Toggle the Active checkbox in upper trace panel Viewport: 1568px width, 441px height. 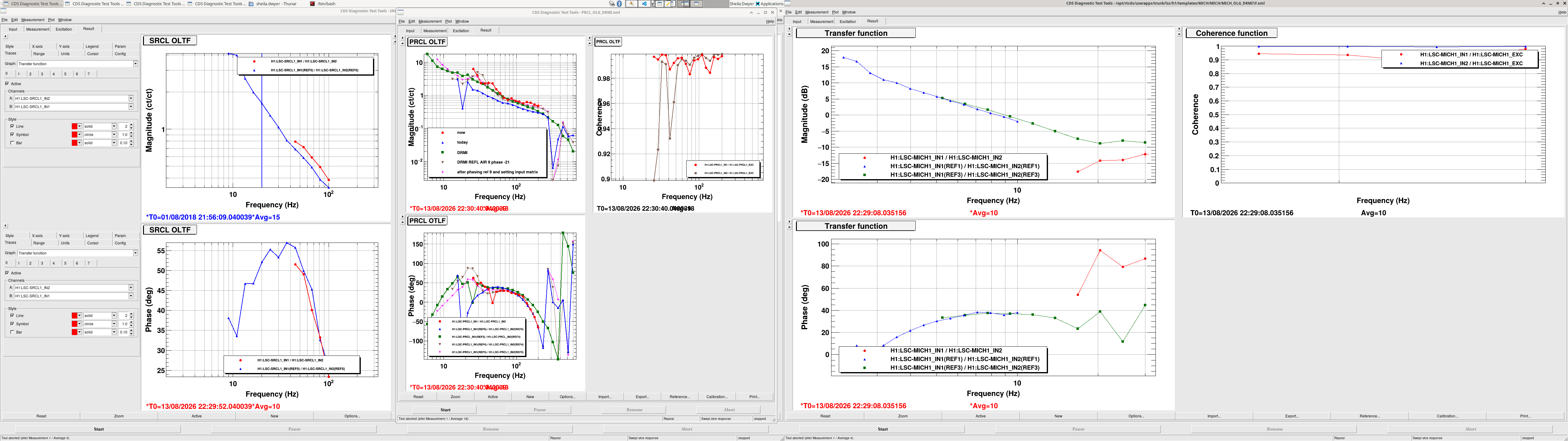coord(7,83)
